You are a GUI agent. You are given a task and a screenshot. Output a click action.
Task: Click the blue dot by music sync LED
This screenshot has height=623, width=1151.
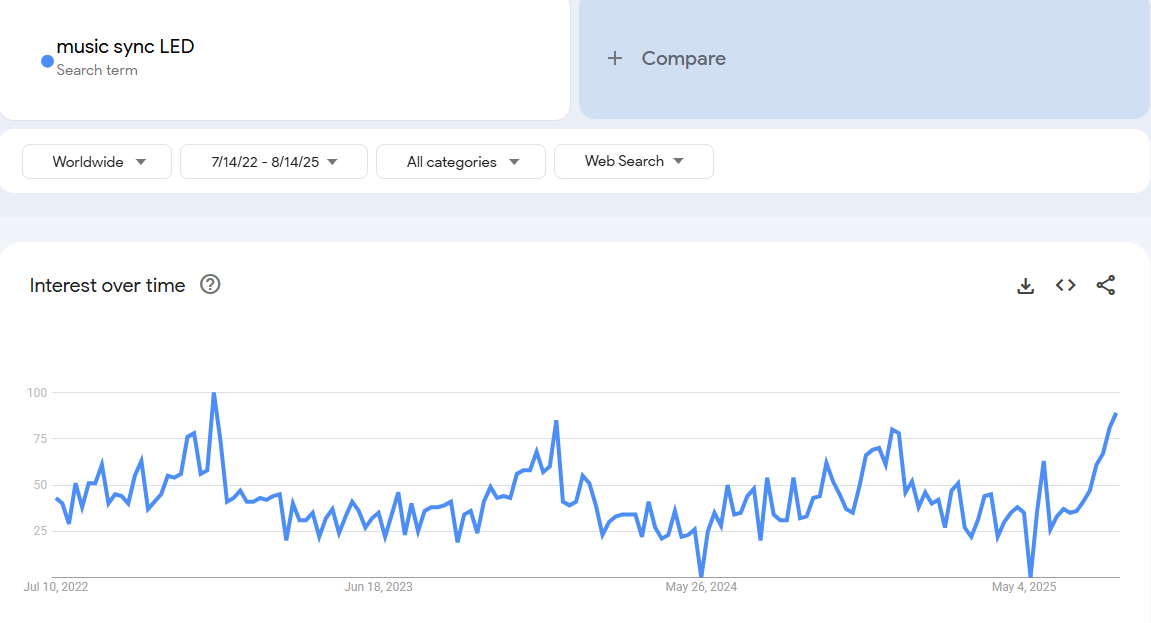[47, 61]
